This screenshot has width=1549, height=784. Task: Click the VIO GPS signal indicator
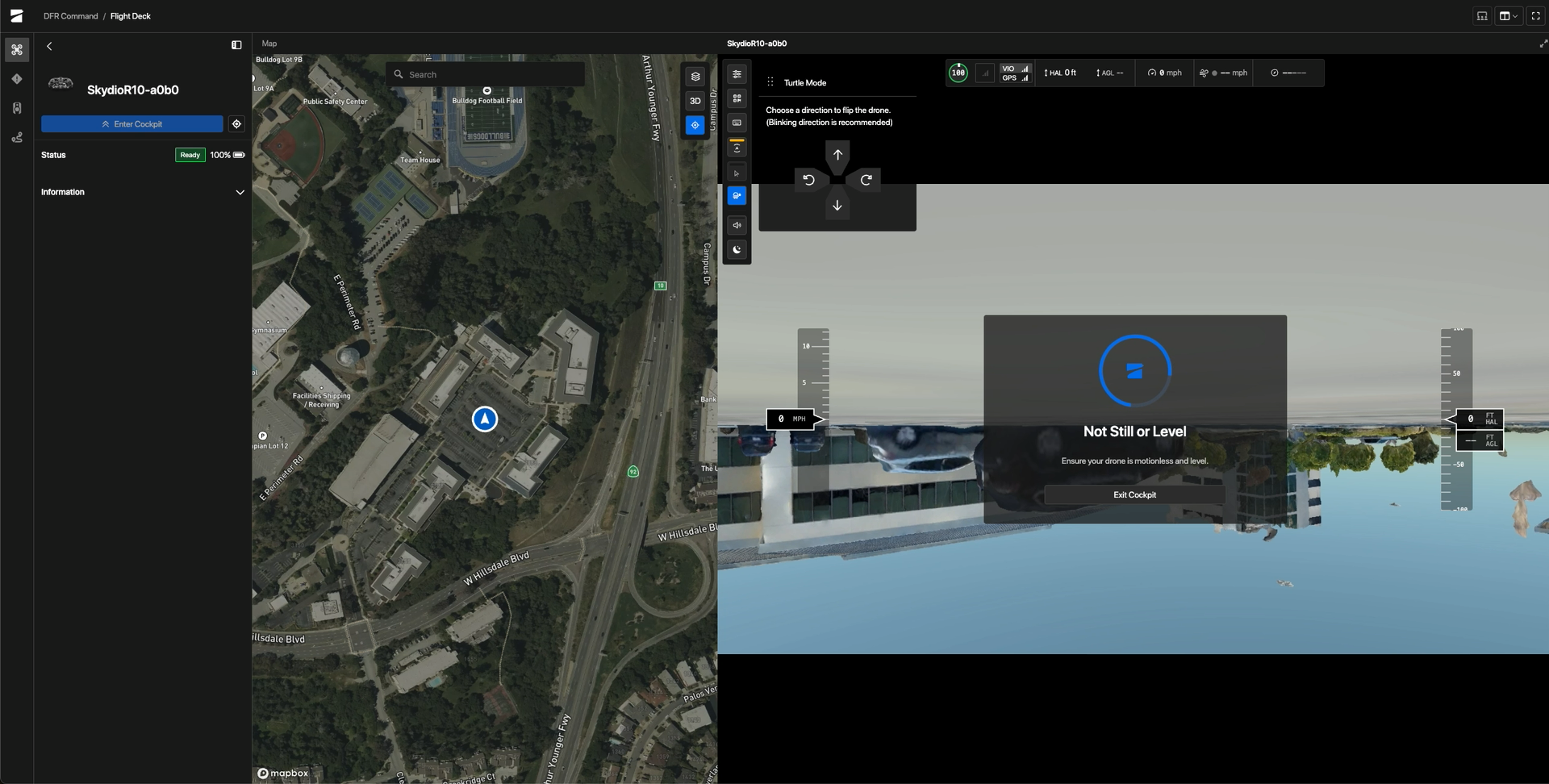[1016, 73]
